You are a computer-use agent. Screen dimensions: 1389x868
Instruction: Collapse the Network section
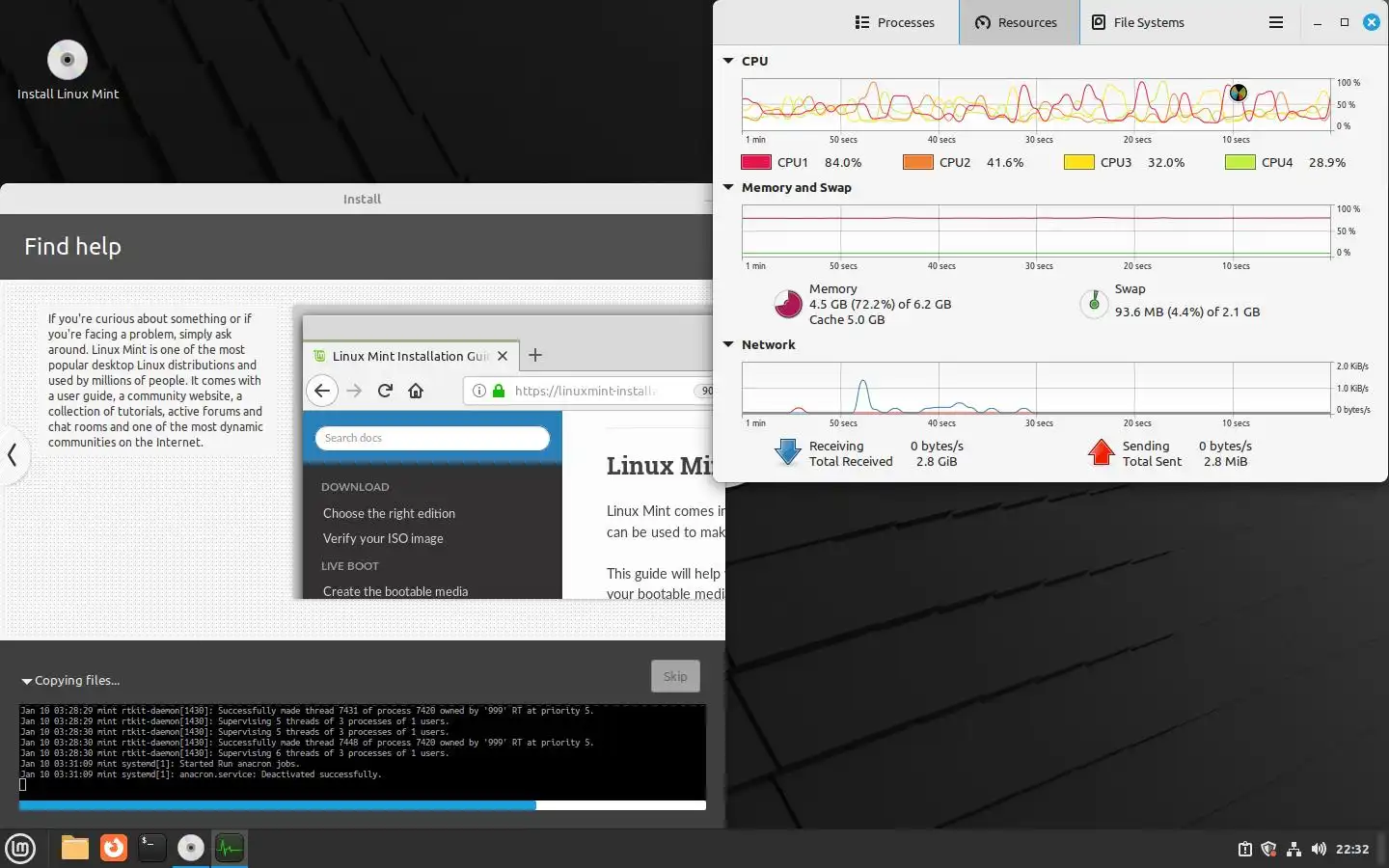(x=728, y=344)
